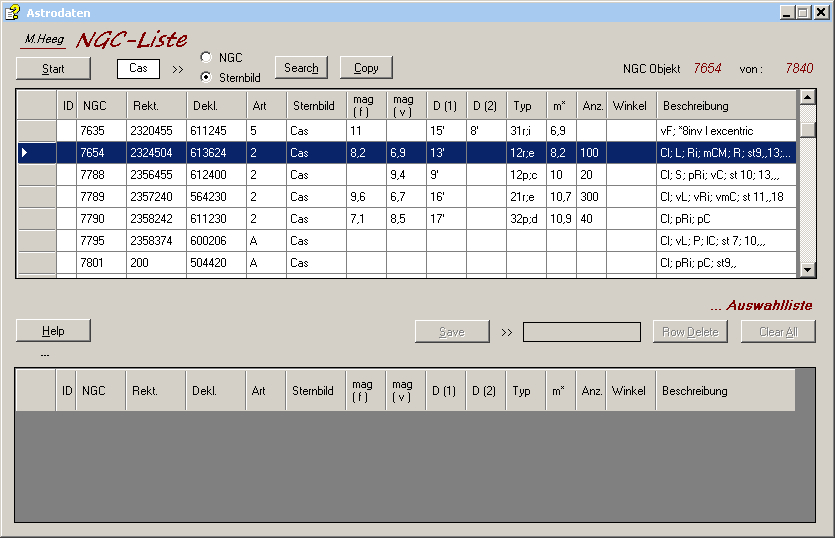
Task: Click the Winkel column header in upper table
Action: (x=632, y=105)
